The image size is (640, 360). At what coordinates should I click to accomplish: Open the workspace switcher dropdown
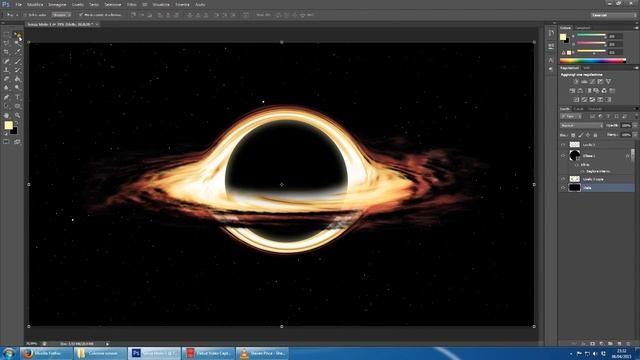click(614, 15)
